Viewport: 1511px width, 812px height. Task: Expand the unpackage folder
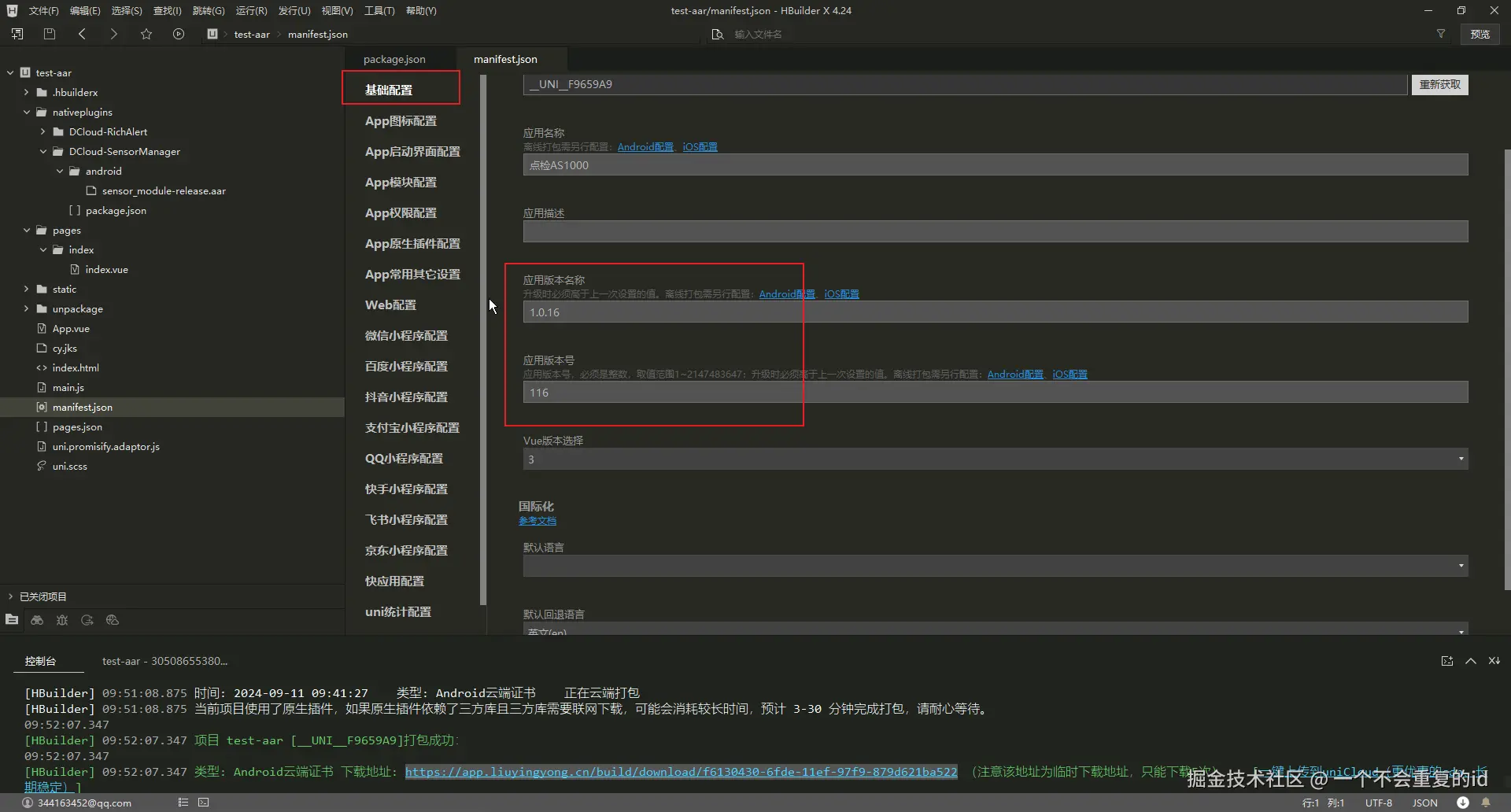pyautogui.click(x=26, y=308)
